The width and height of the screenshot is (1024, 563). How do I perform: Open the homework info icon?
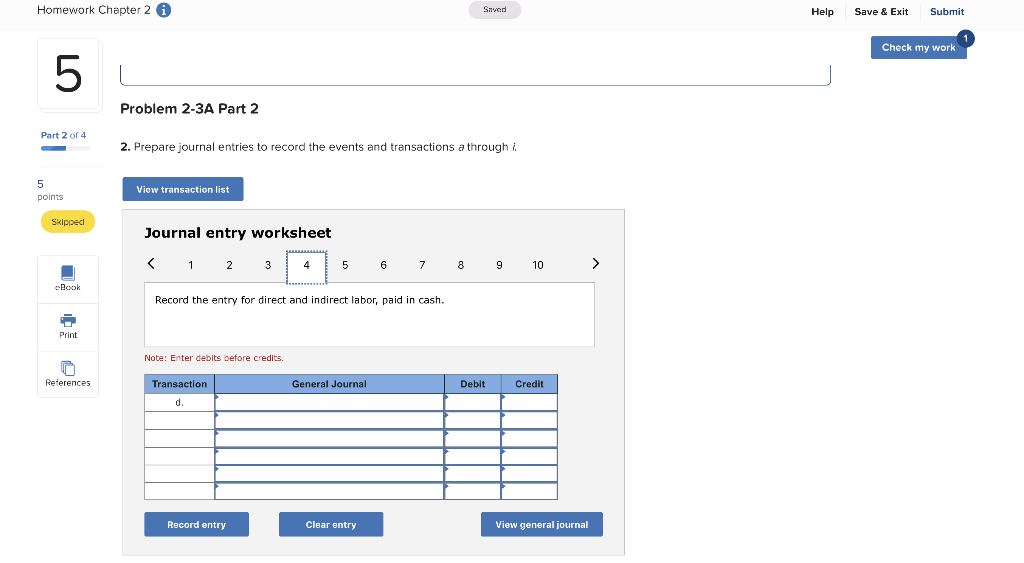point(164,10)
